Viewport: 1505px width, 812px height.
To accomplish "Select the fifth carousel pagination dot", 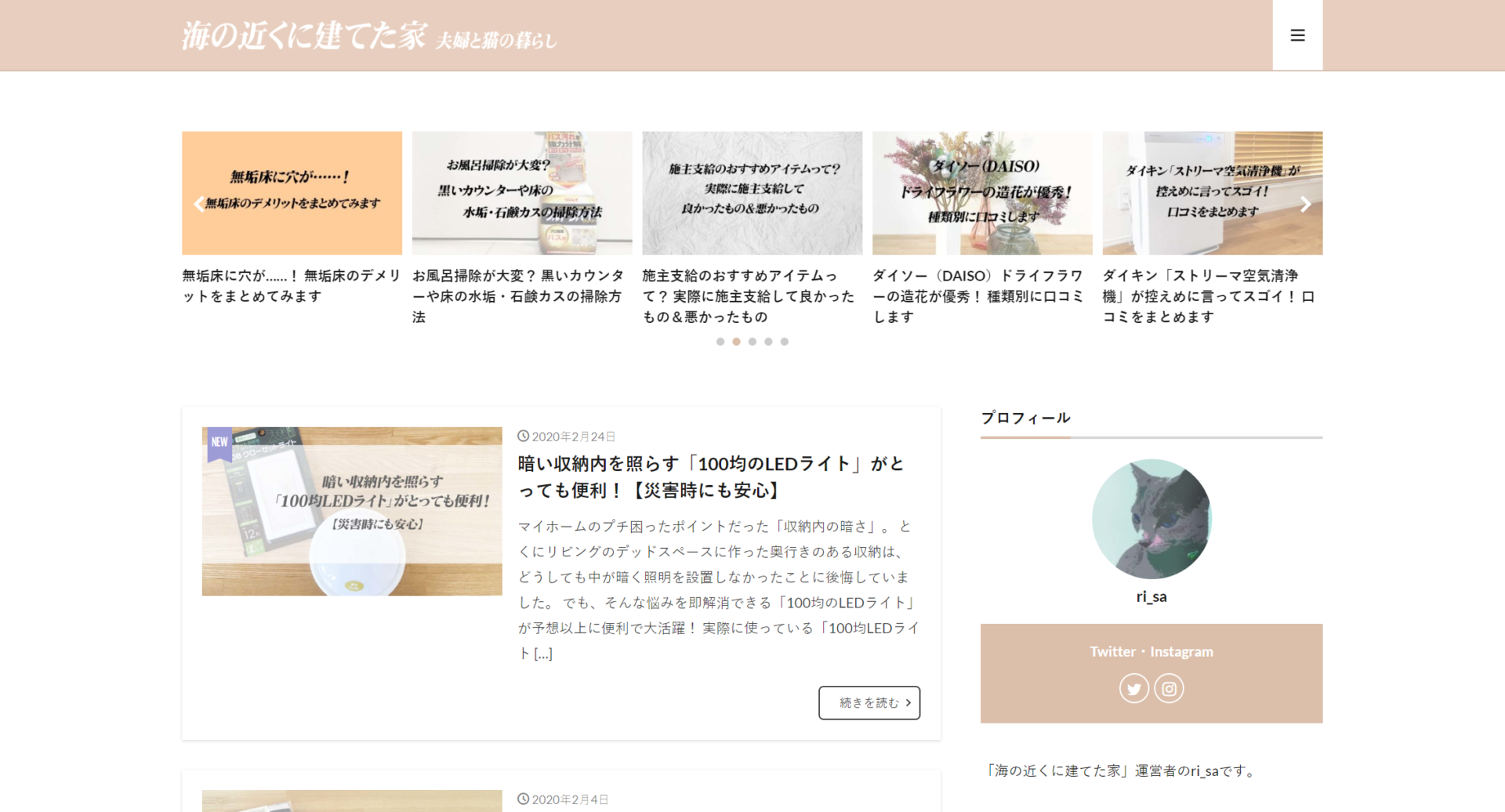I will (784, 342).
